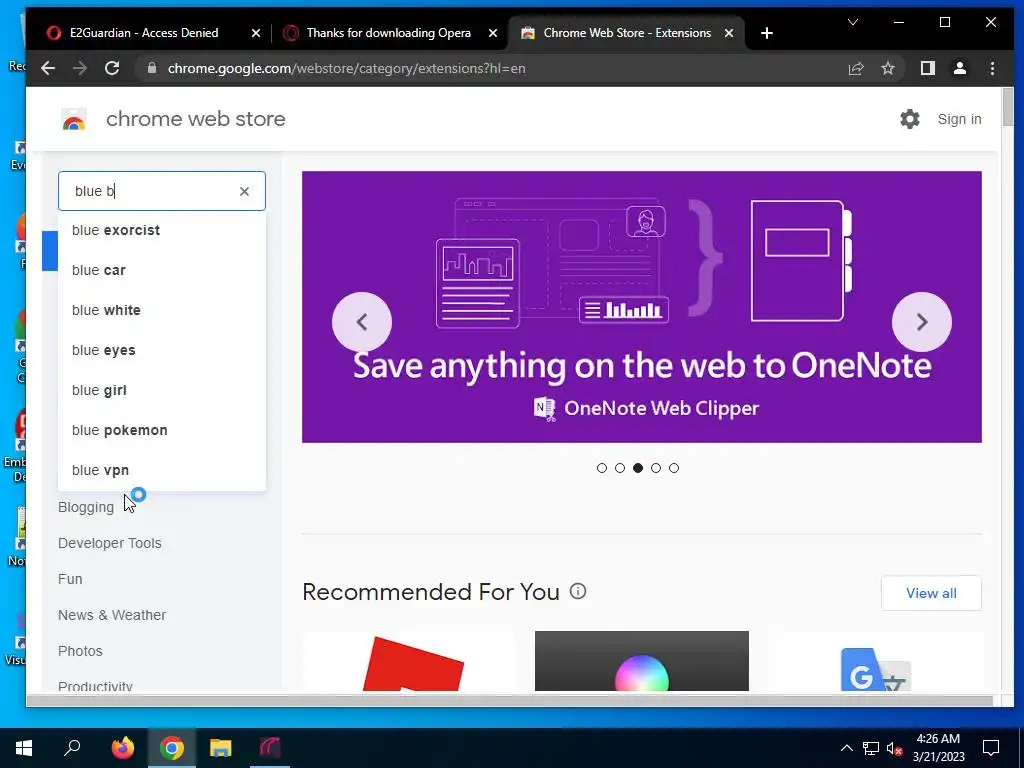Open the color sphere extension card
This screenshot has width=1024, height=768.
(641, 661)
